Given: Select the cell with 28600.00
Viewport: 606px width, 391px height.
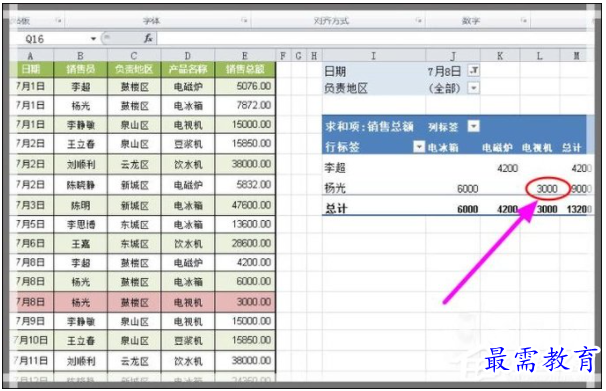Looking at the screenshot, I should [245, 243].
